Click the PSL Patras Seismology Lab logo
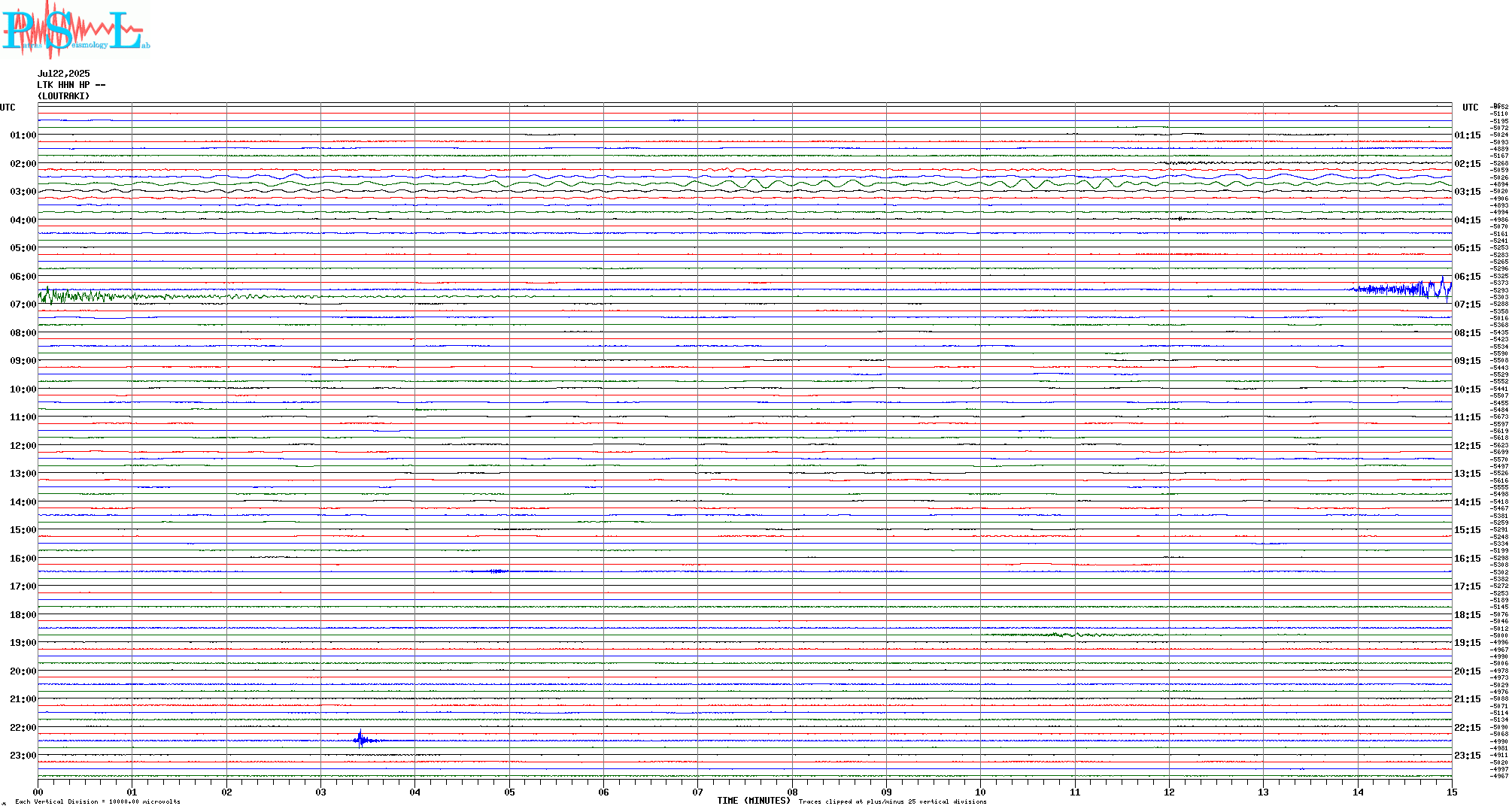This screenshot has height=812, width=1512. pos(75,29)
